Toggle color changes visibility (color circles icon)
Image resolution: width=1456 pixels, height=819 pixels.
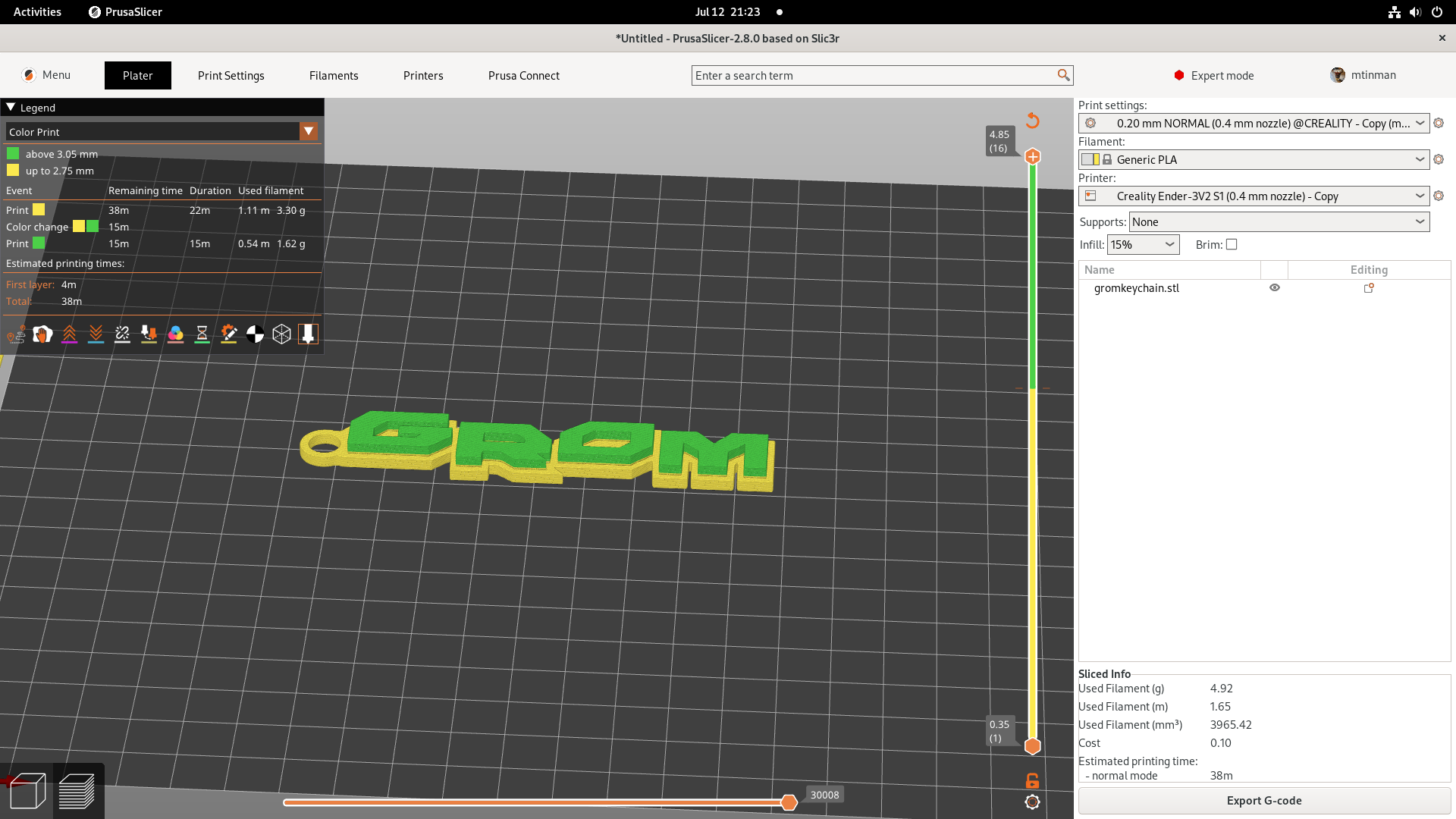175,334
